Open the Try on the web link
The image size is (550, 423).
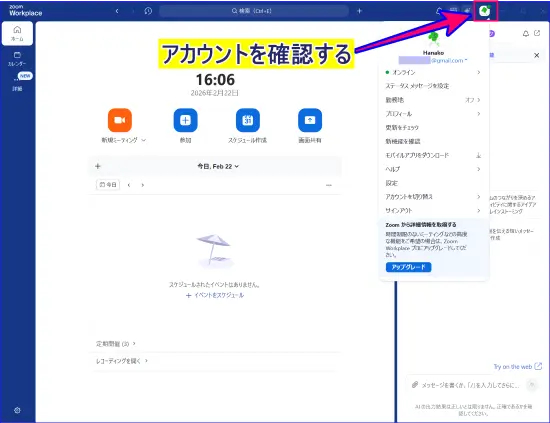tap(517, 367)
